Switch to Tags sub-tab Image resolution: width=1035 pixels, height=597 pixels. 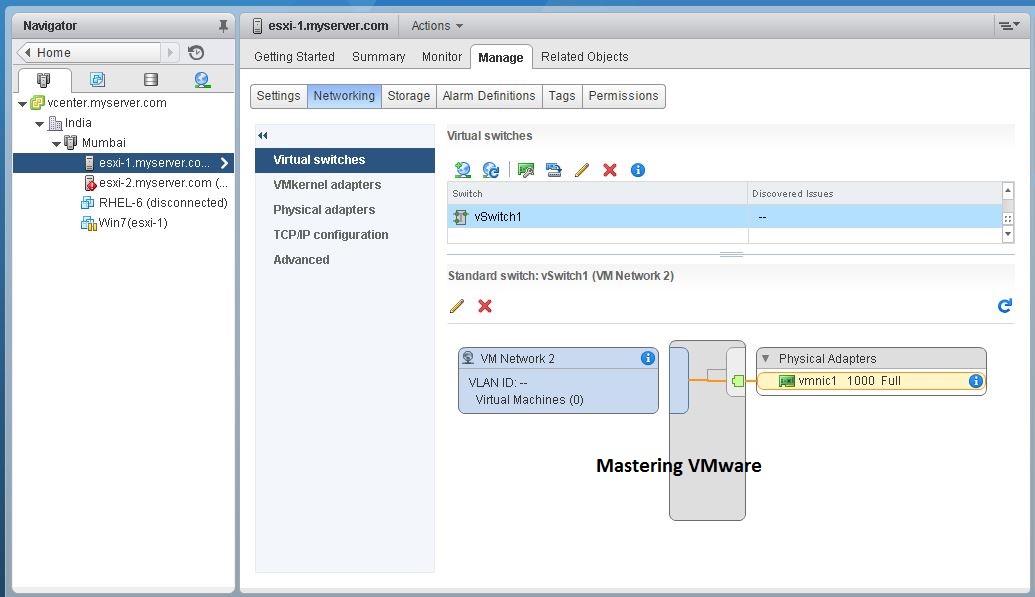pyautogui.click(x=562, y=96)
